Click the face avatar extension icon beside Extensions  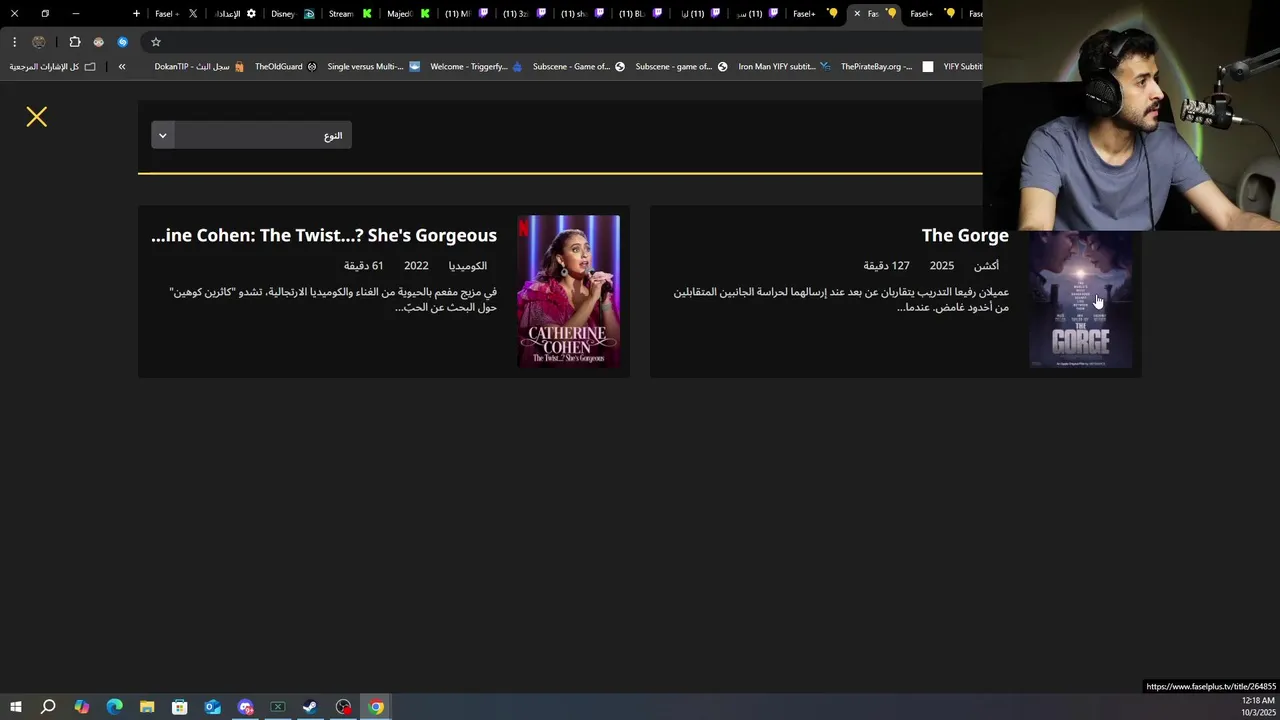point(99,42)
